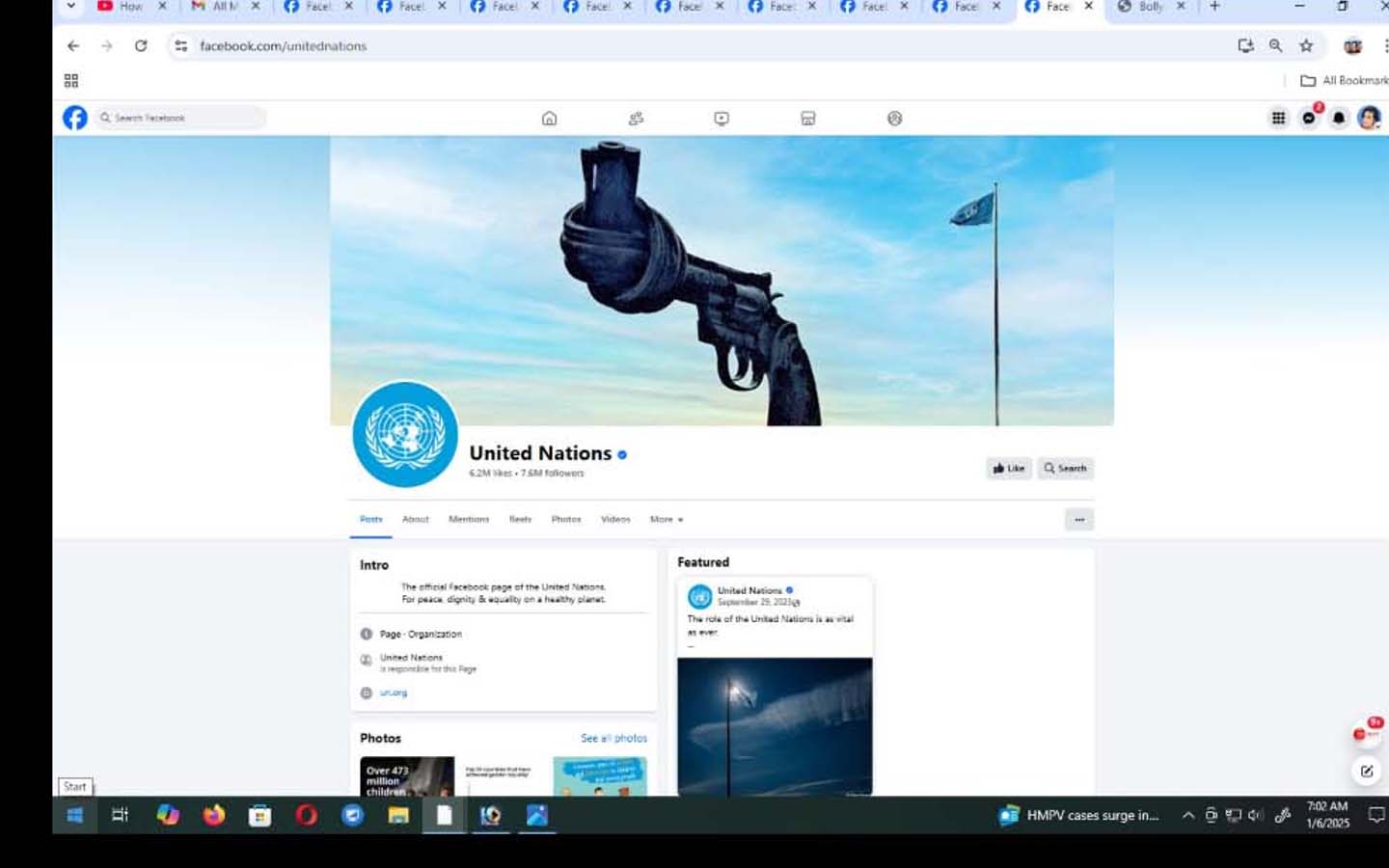Click the 'September 25, 2023' post date

tap(756, 602)
